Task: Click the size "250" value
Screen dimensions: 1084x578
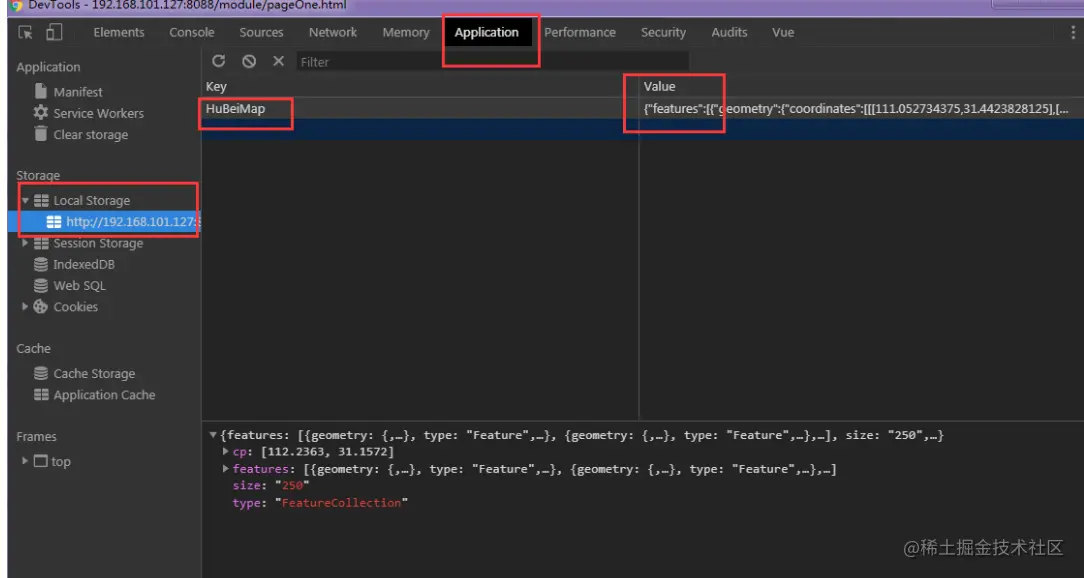Action: (292, 486)
